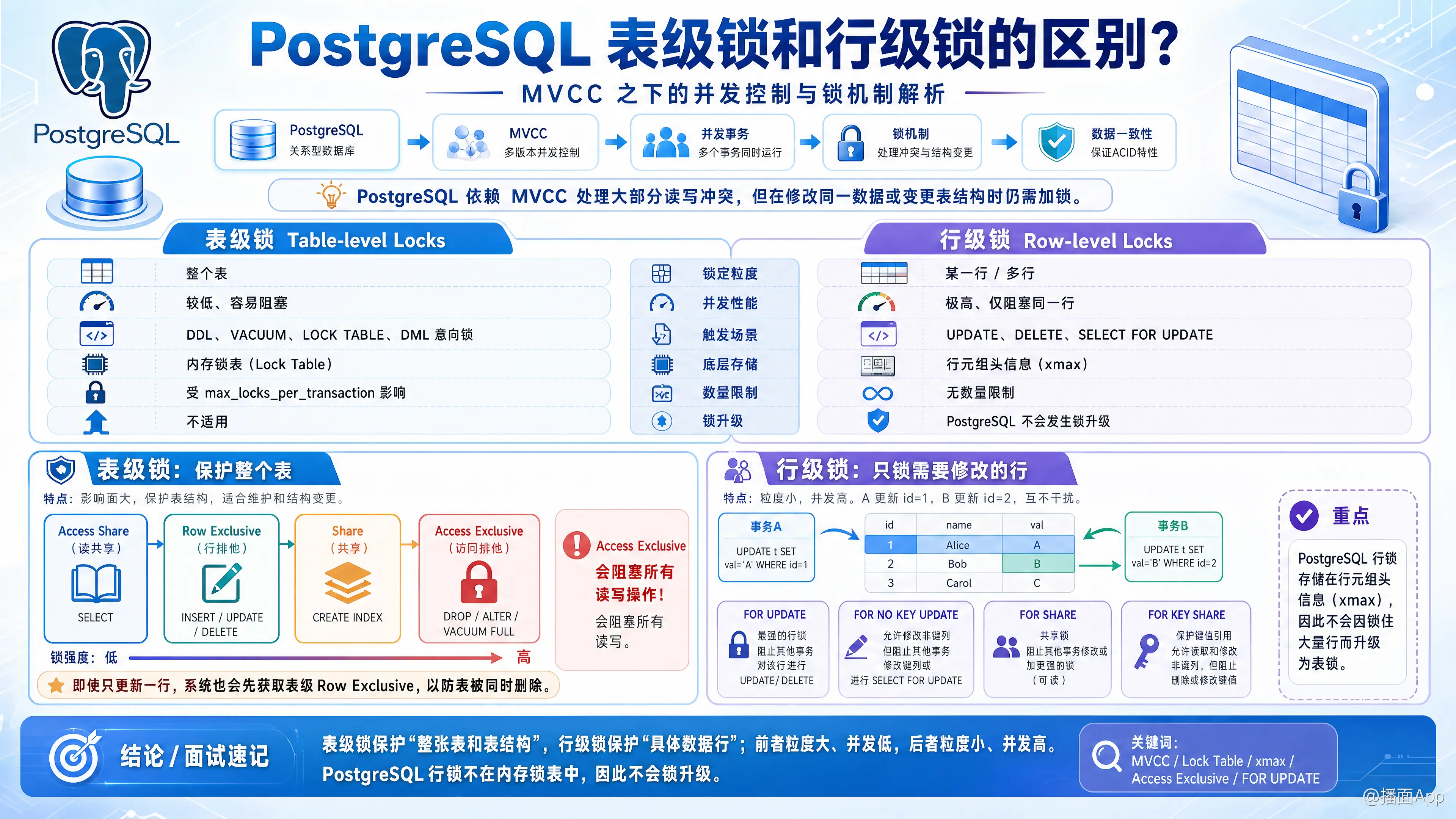Click the Alice row in the sample table

coord(970,545)
